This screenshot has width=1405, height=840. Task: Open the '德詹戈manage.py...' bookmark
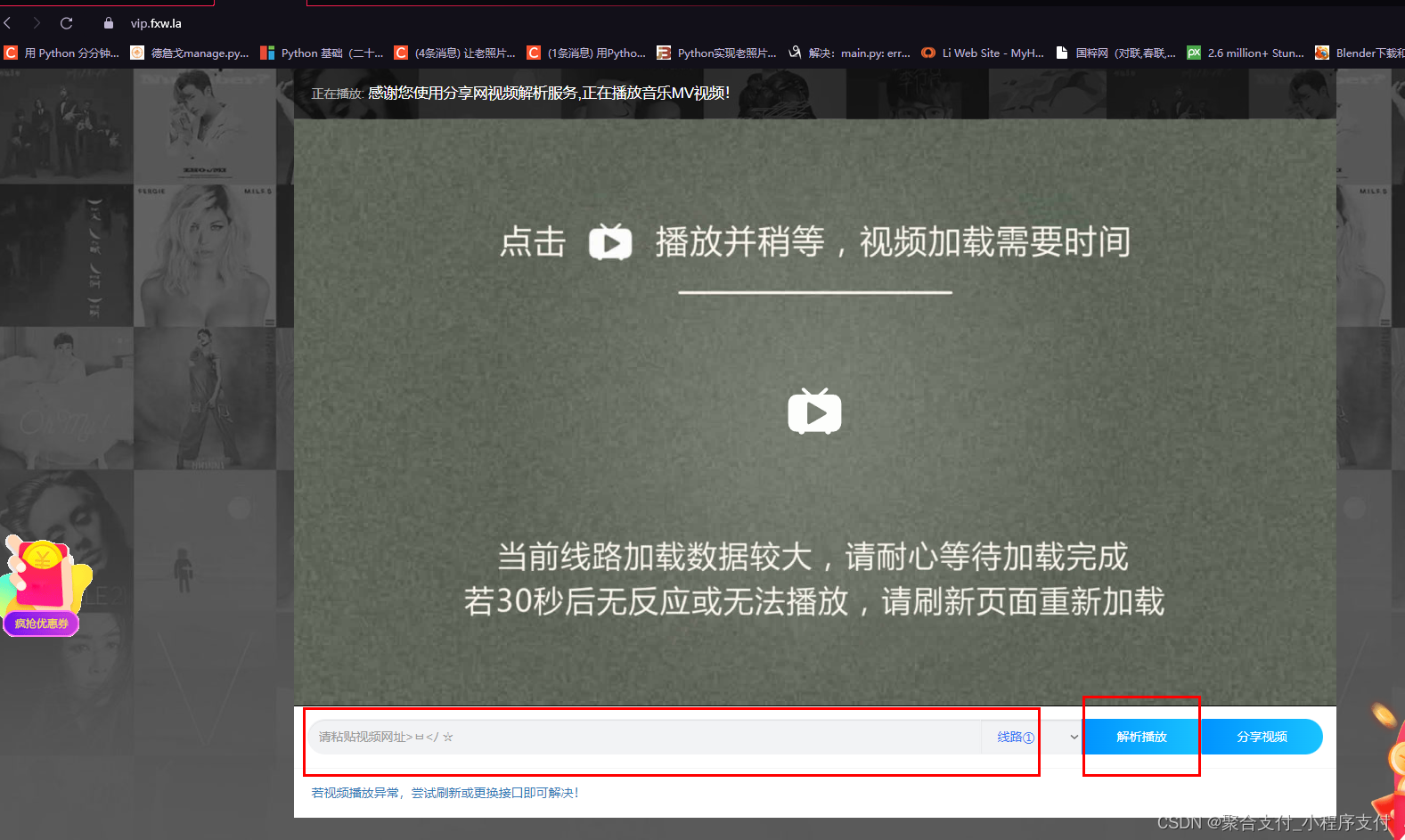[190, 53]
